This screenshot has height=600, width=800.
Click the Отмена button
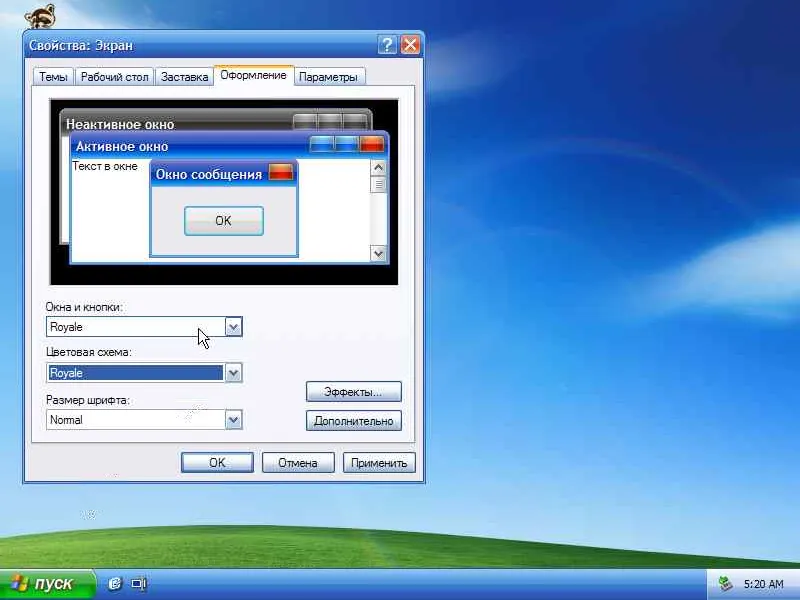[298, 463]
